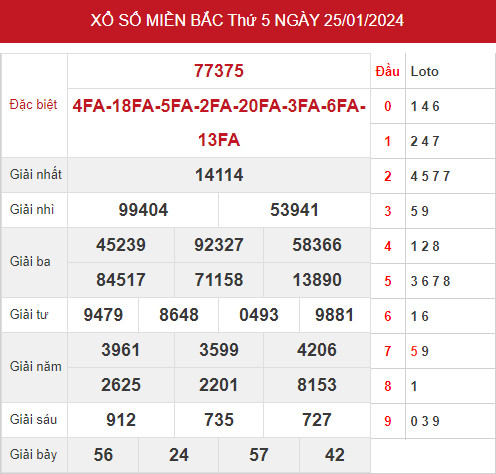The height and width of the screenshot is (474, 496).
Task: Select Giải bảy number 42
Action: [x=334, y=455]
